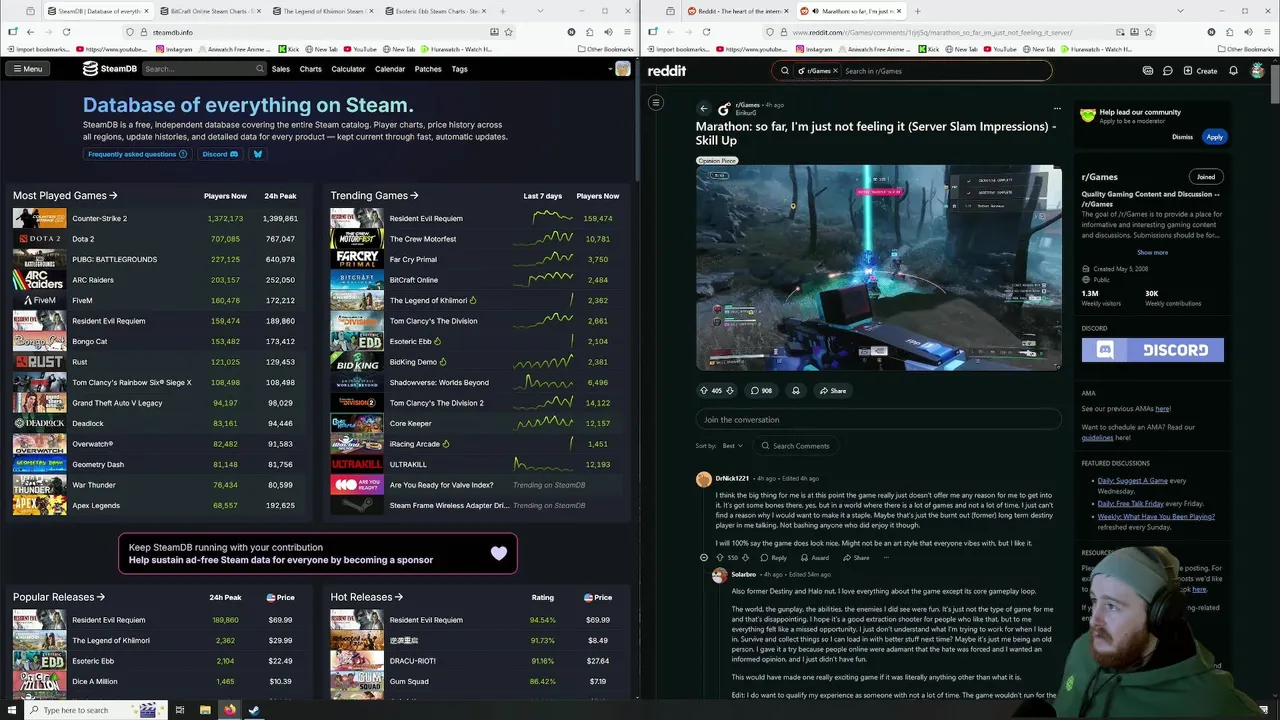Open the Charts menu on SteamDB

pos(311,69)
